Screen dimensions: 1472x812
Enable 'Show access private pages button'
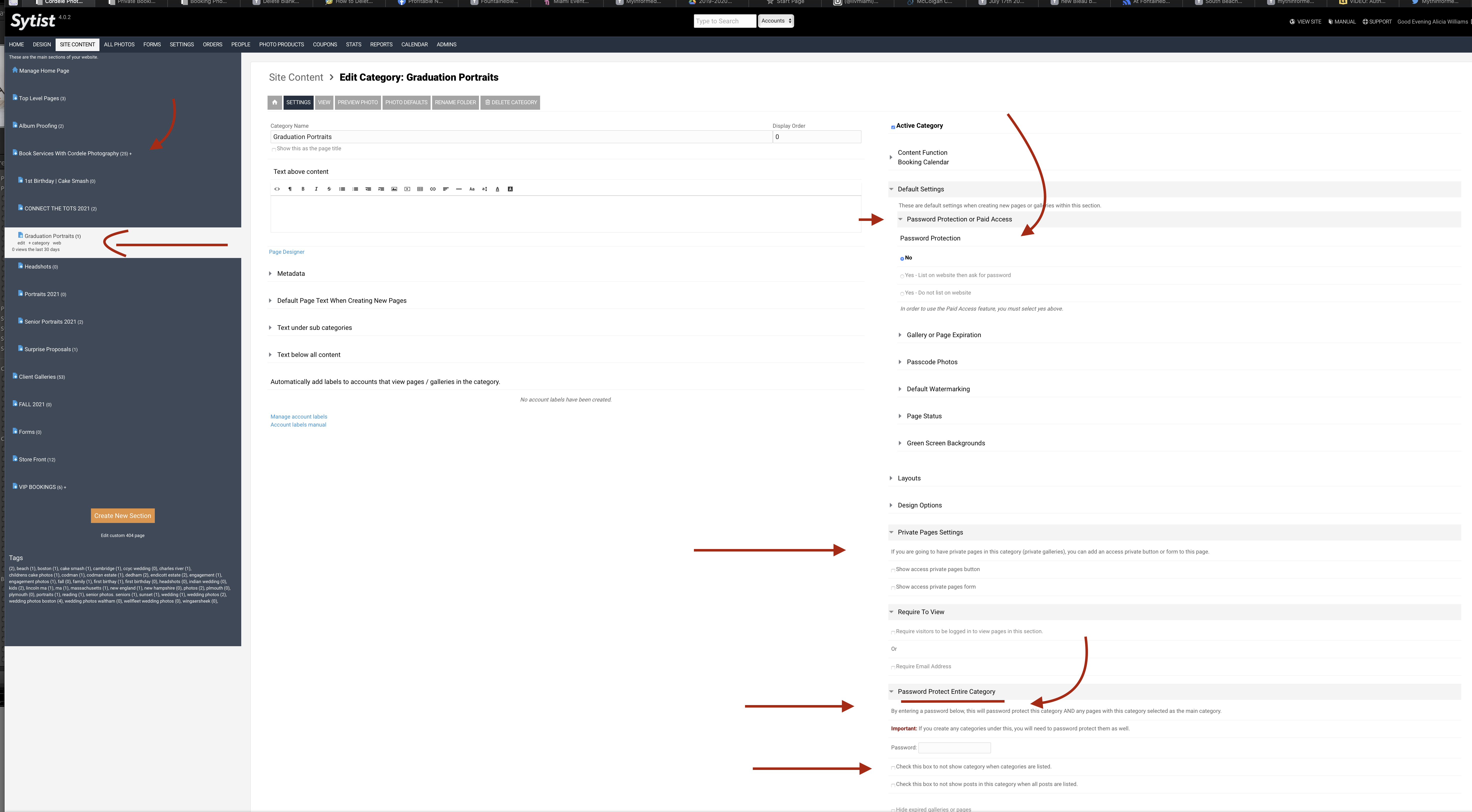pyautogui.click(x=893, y=570)
